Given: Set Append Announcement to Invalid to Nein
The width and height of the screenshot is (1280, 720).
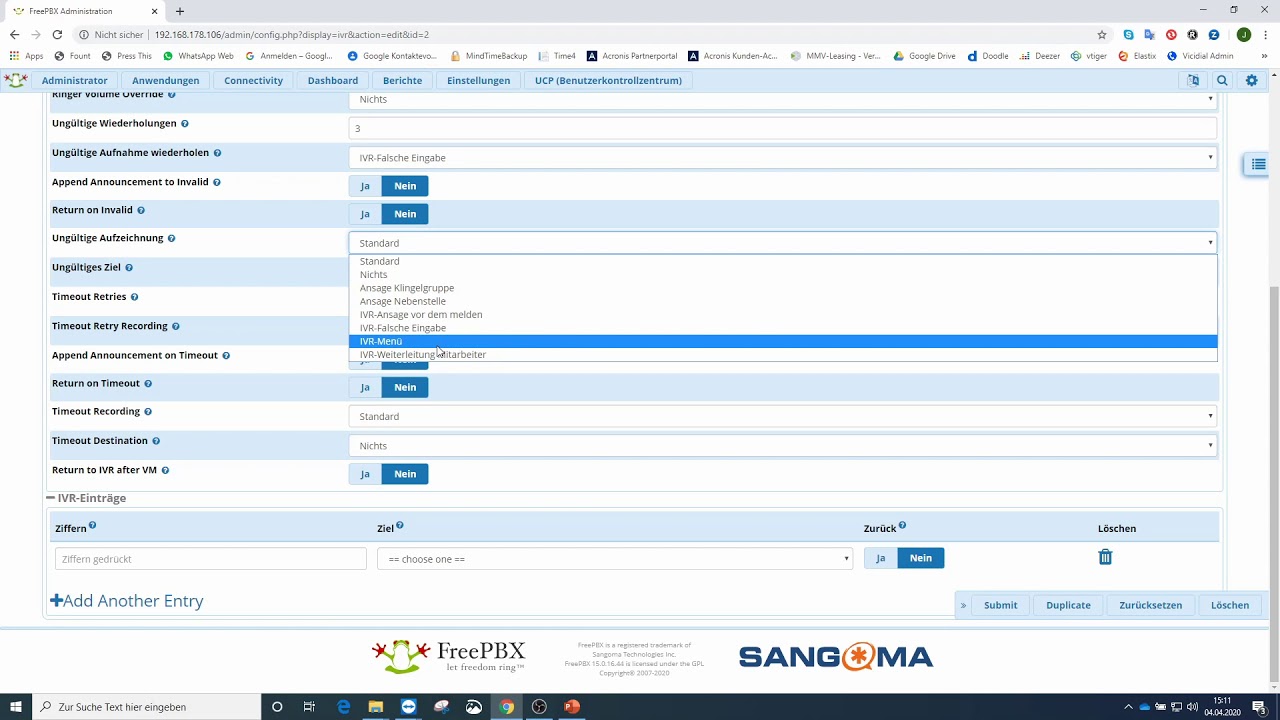Looking at the screenshot, I should coord(405,186).
